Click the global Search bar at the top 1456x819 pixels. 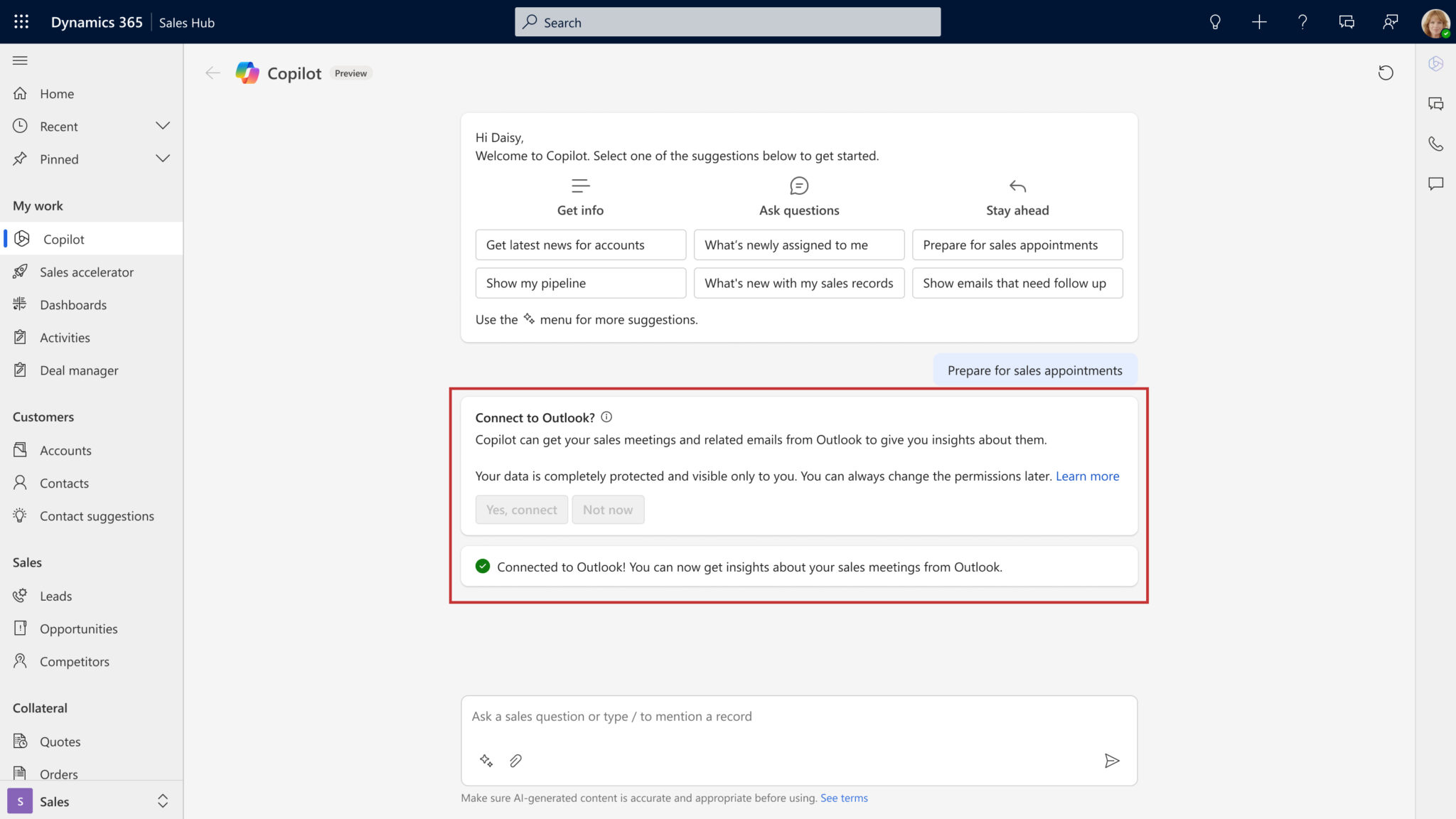(x=727, y=22)
